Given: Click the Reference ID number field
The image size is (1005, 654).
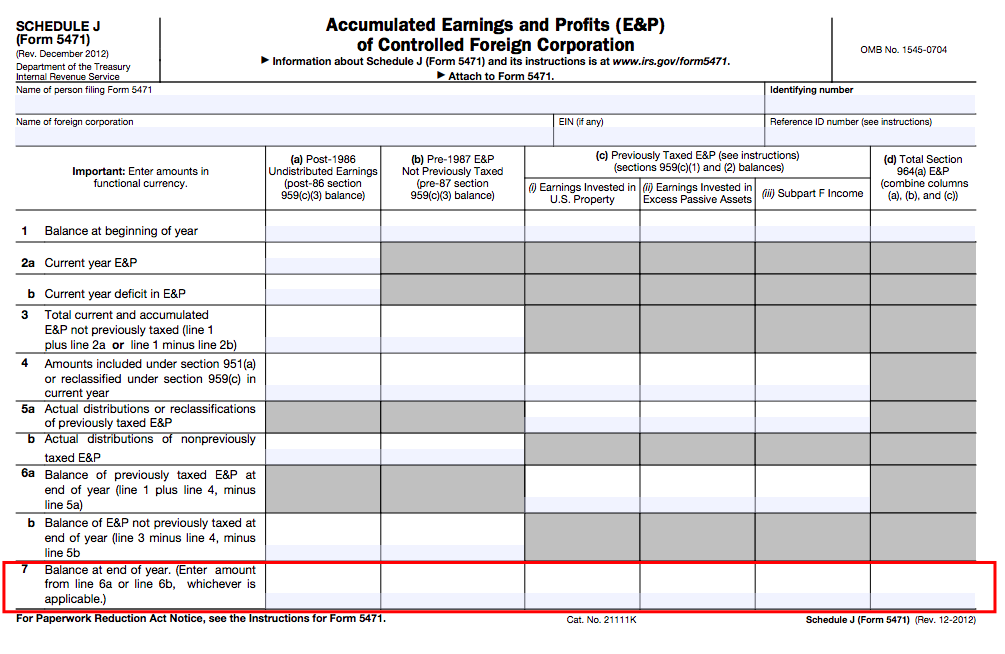Looking at the screenshot, I should pos(870,136).
